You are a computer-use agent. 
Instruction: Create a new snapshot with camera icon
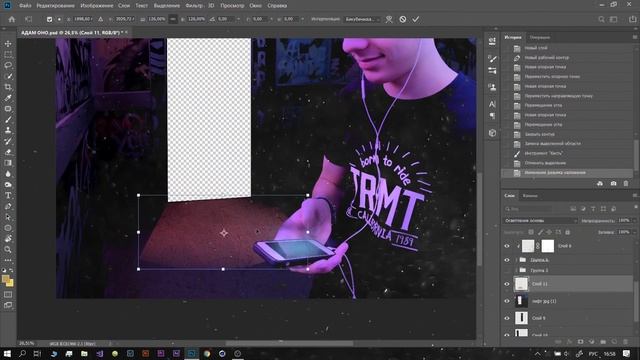[x=613, y=184]
